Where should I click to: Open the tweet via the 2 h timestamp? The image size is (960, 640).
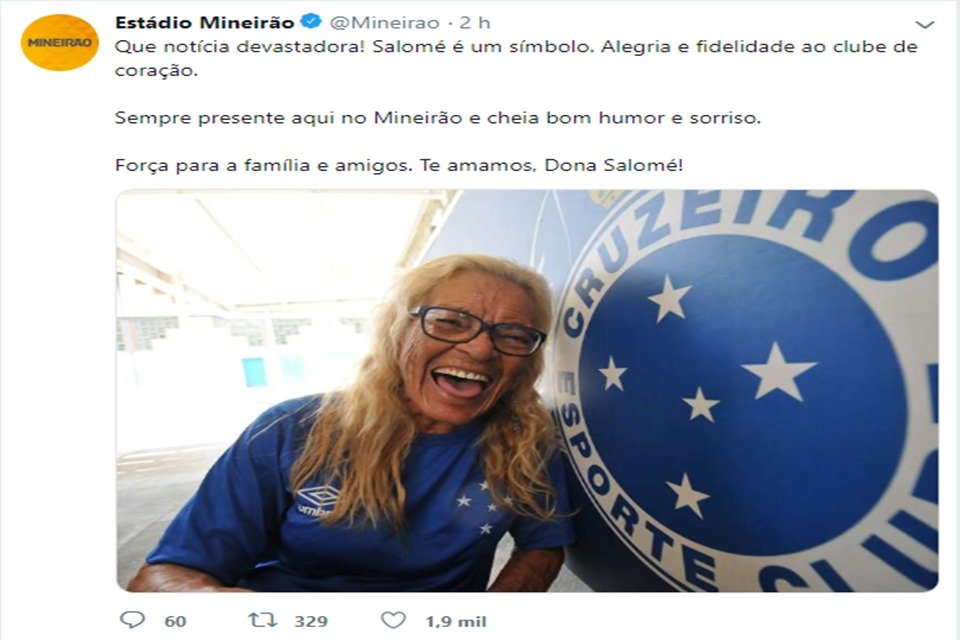(475, 23)
